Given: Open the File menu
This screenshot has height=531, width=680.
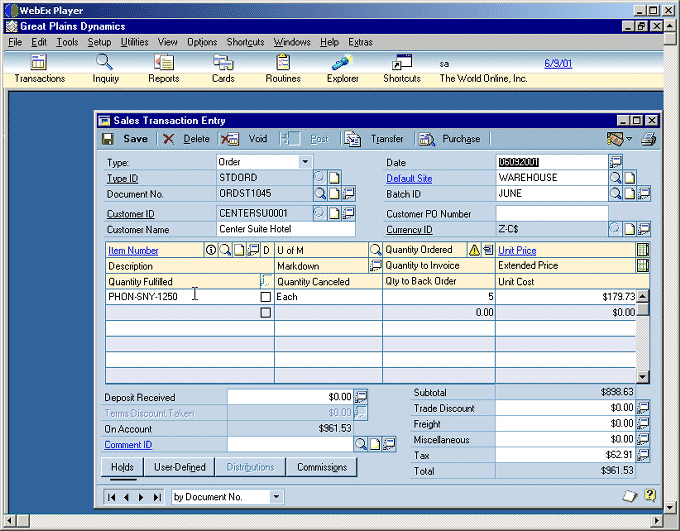Looking at the screenshot, I should click(x=15, y=42).
